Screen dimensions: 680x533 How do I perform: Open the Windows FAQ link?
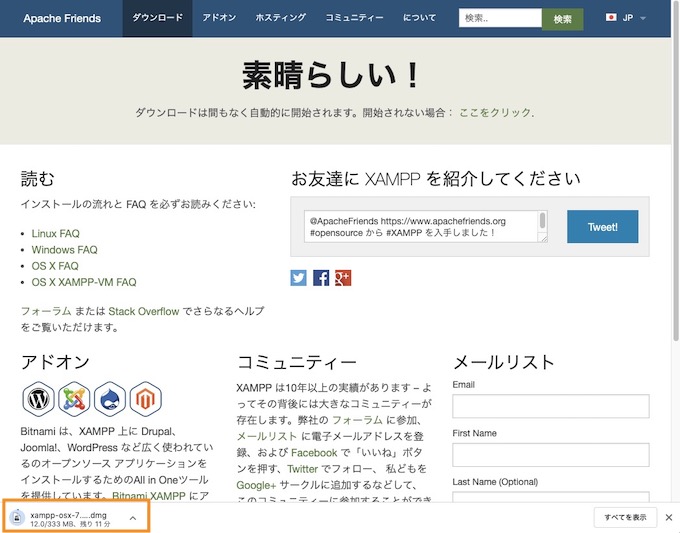(x=65, y=250)
